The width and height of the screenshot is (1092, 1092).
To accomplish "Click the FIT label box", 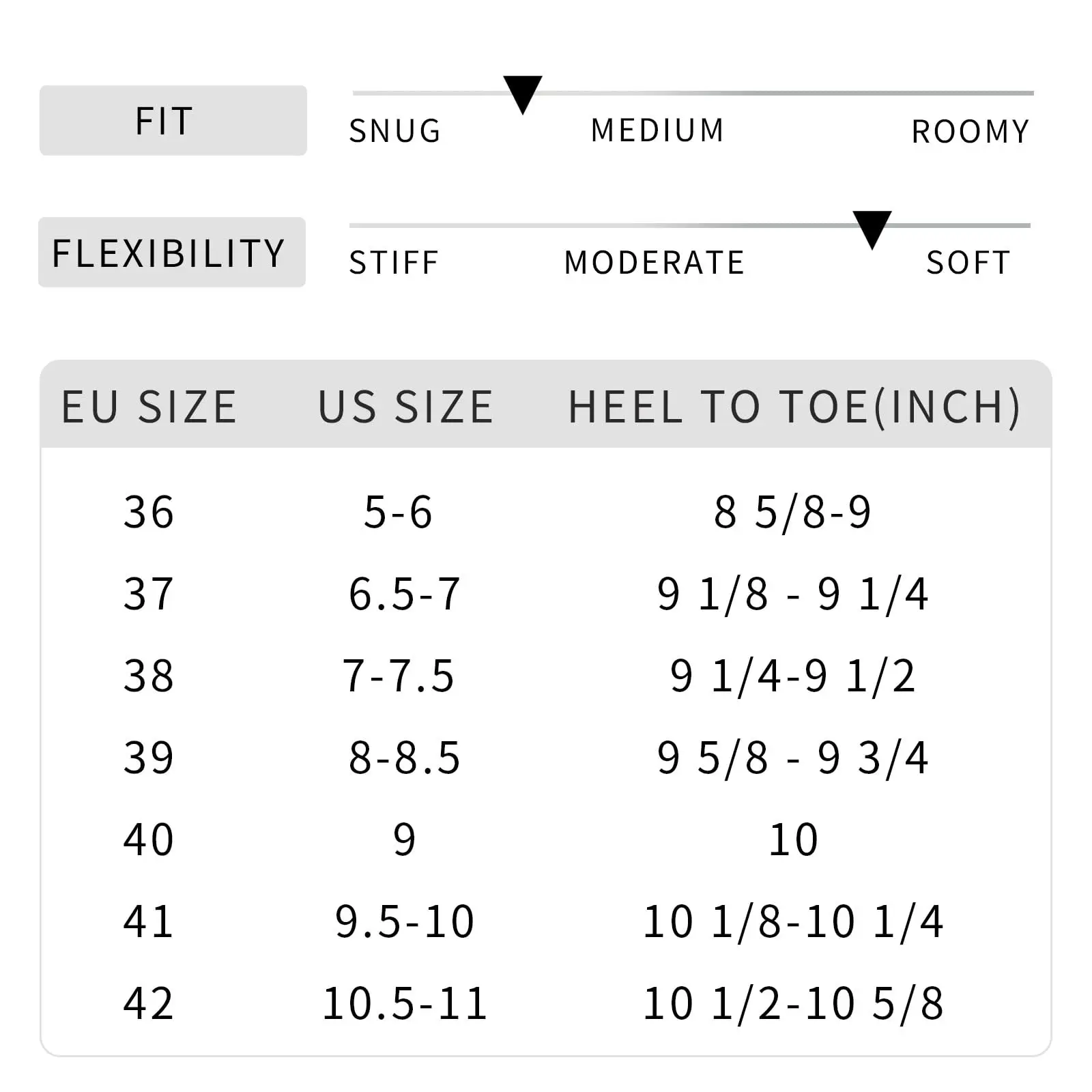I will [173, 121].
